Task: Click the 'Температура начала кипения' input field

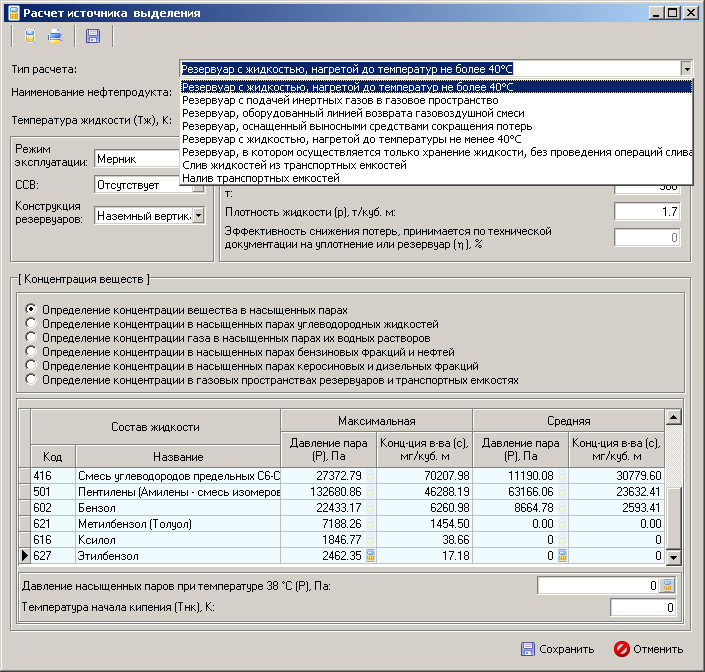Action: [643, 608]
